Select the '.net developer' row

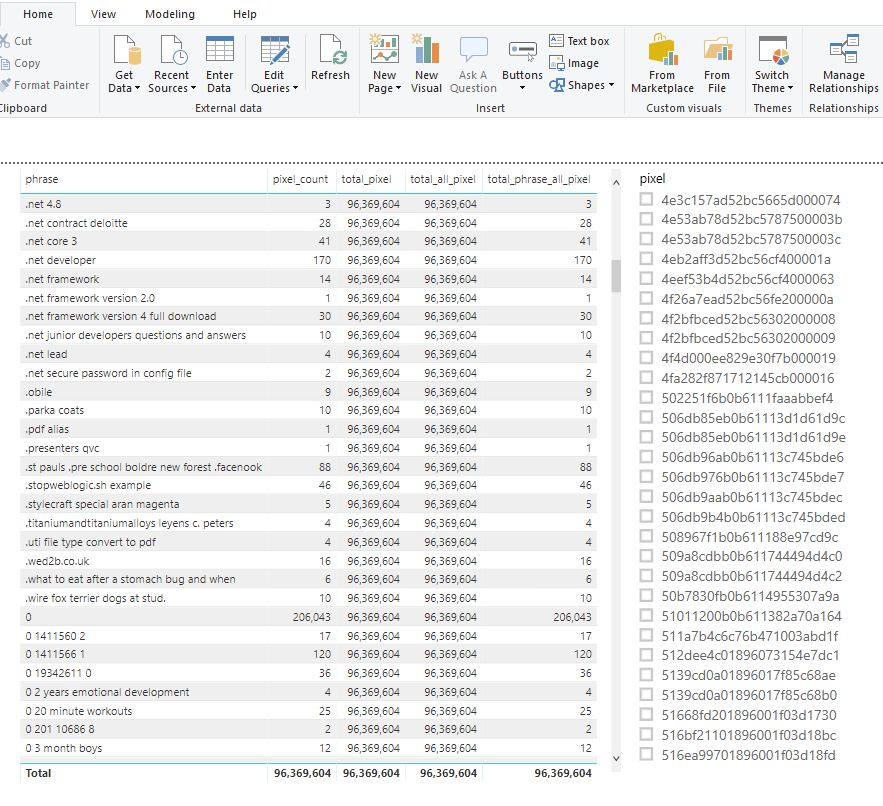(309, 260)
